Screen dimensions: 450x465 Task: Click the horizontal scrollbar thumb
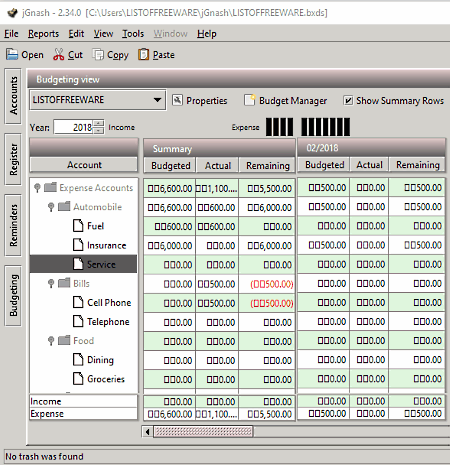pyautogui.click(x=203, y=432)
